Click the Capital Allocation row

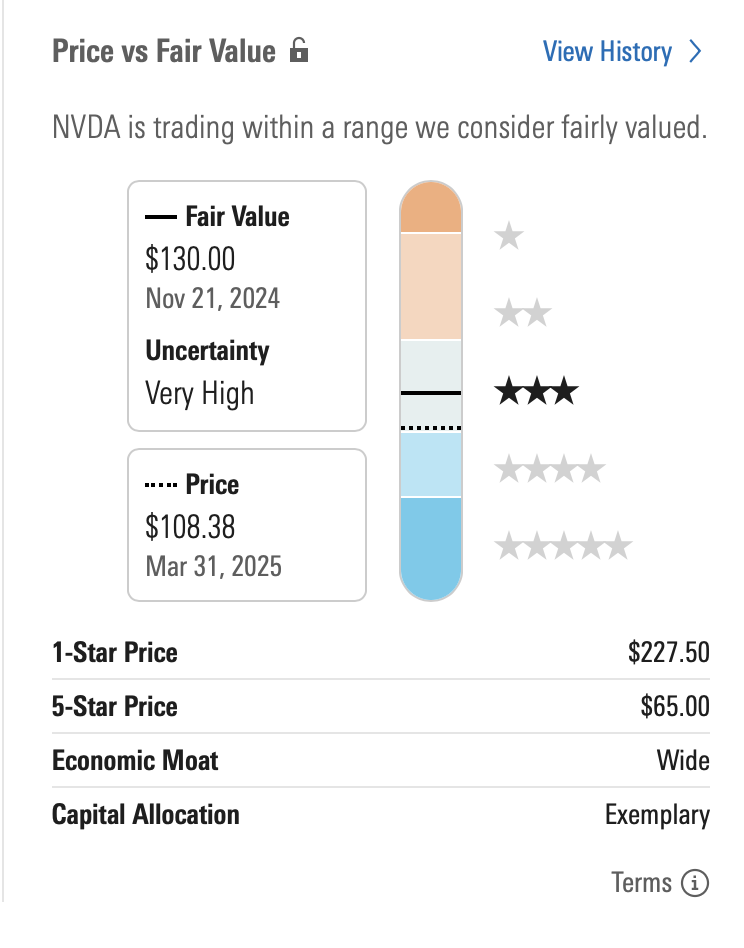pyautogui.click(x=380, y=814)
